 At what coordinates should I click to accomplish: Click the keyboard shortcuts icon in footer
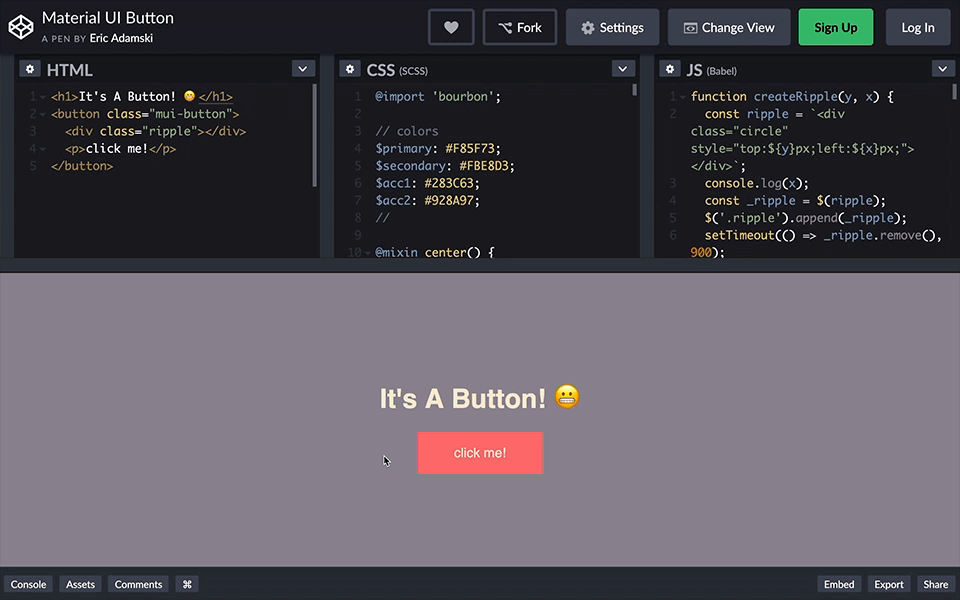[186, 584]
